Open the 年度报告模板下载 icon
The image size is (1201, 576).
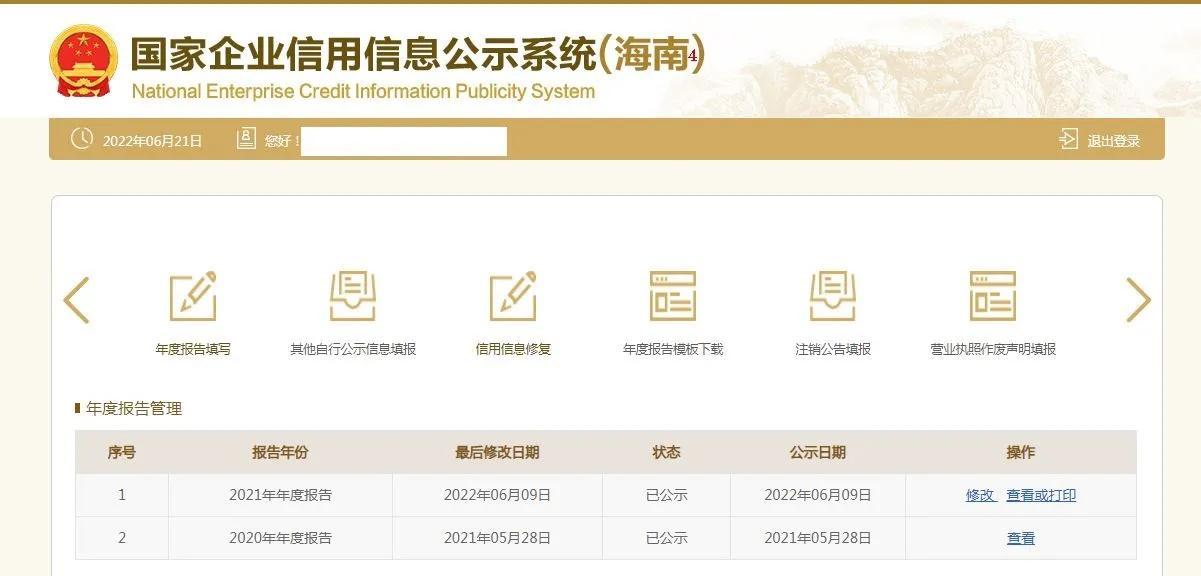(x=673, y=296)
